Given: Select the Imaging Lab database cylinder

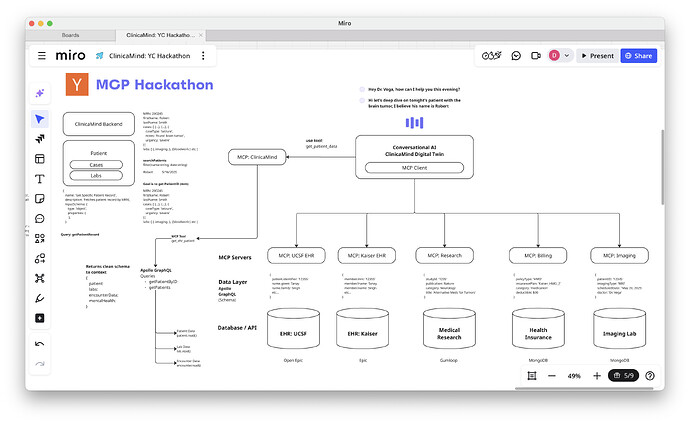Looking at the screenshot, I should pos(619,329).
